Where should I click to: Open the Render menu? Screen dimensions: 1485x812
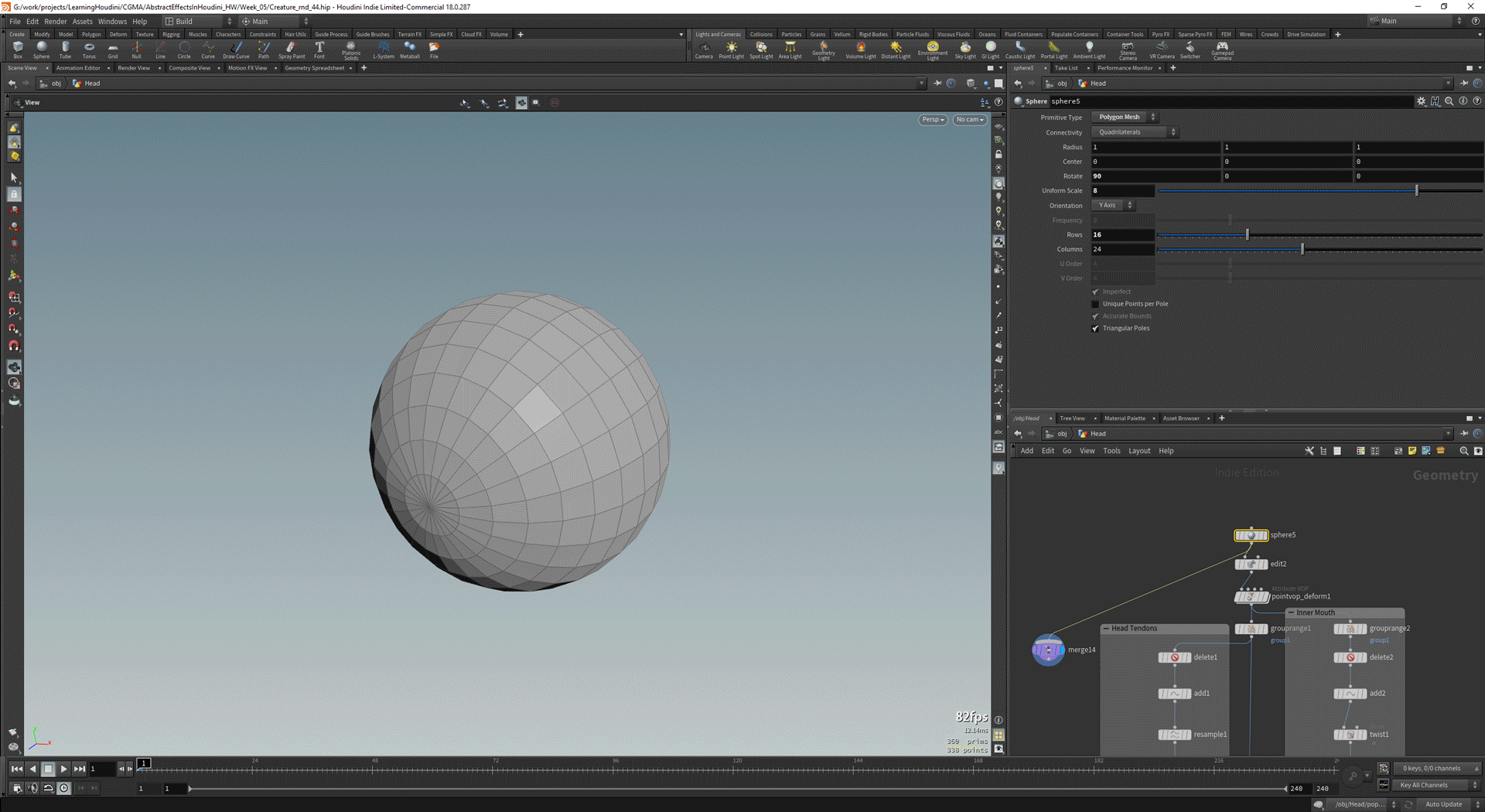[x=56, y=22]
